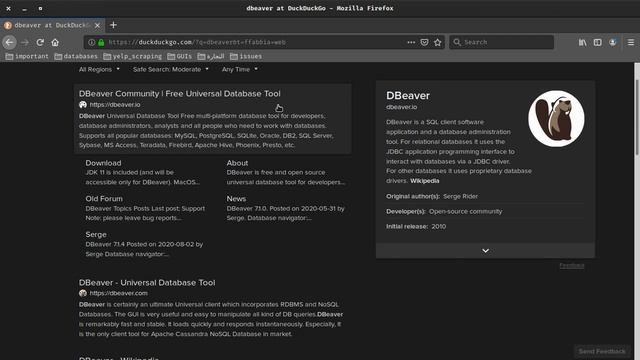Expand Safe Search: Moderate dropdown

pyautogui.click(x=171, y=69)
